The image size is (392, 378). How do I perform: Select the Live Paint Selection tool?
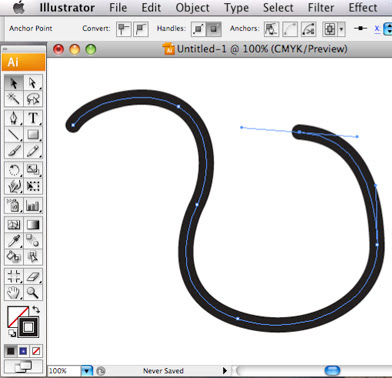pos(33,257)
